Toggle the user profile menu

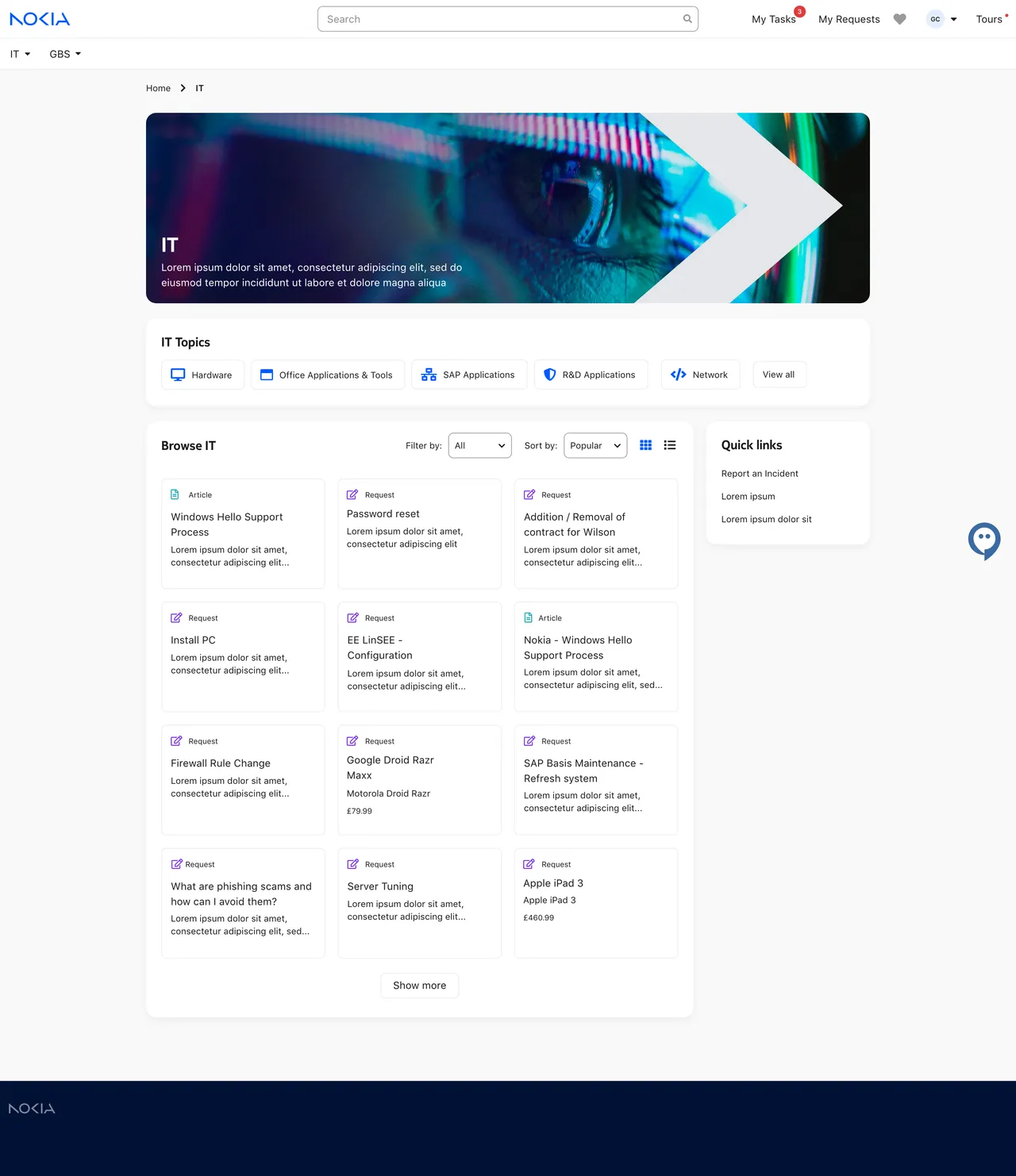coord(941,19)
